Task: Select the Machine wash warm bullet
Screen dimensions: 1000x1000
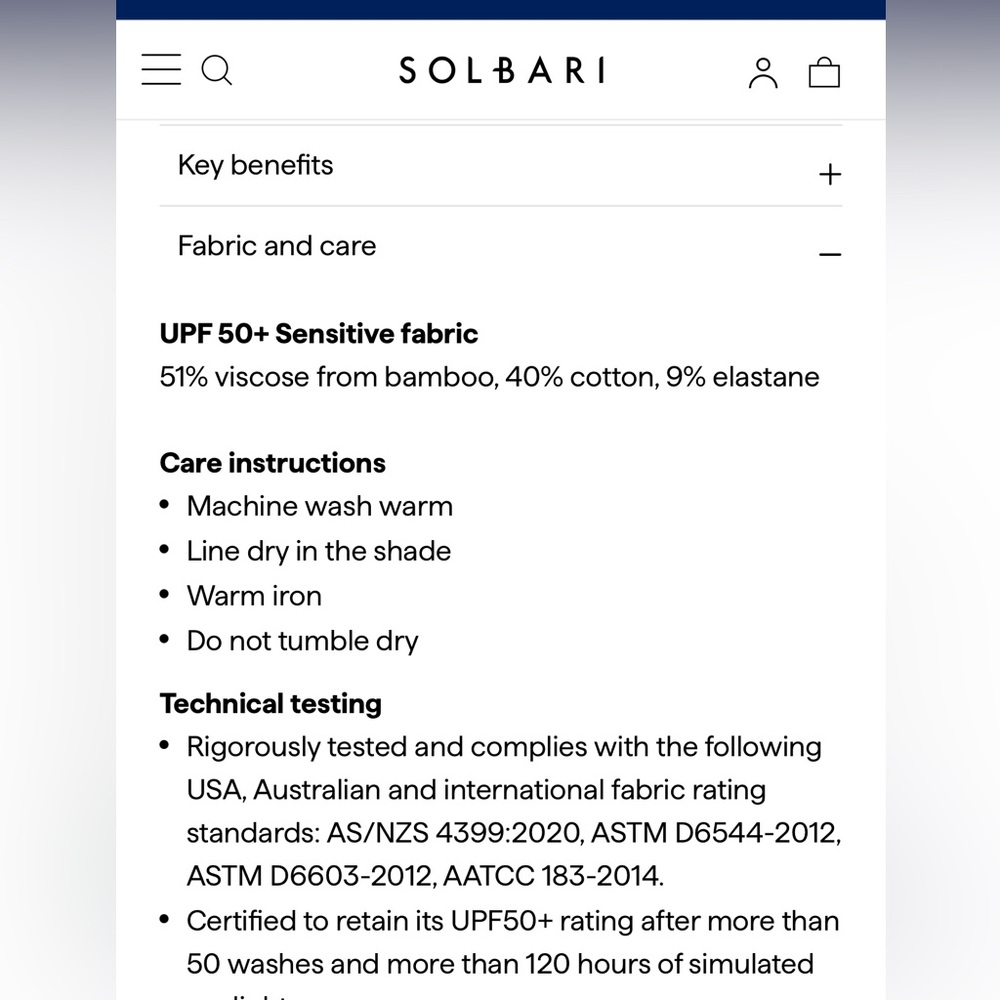Action: coord(320,506)
